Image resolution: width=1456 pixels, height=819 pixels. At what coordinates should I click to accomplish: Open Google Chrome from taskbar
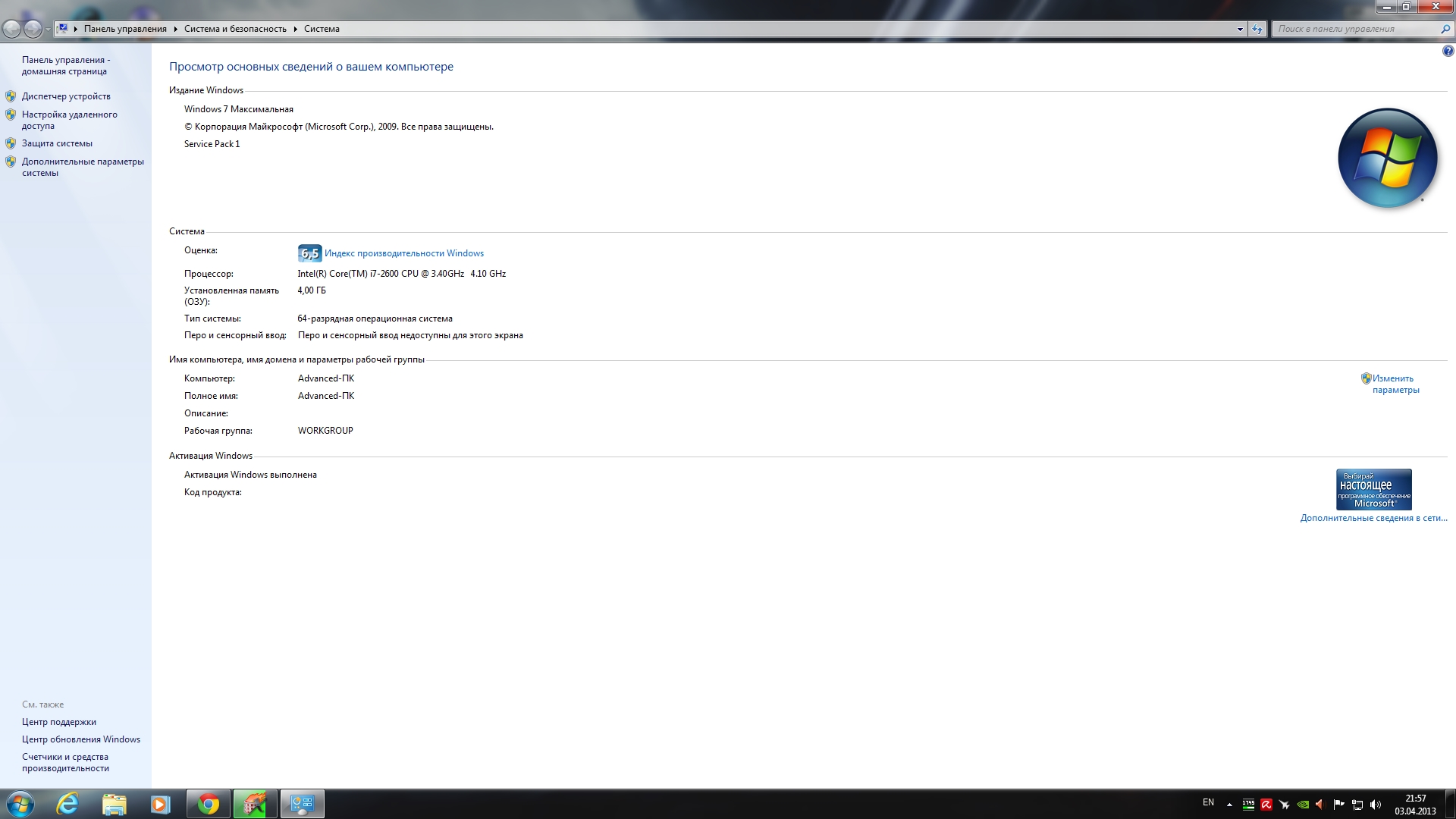(209, 804)
